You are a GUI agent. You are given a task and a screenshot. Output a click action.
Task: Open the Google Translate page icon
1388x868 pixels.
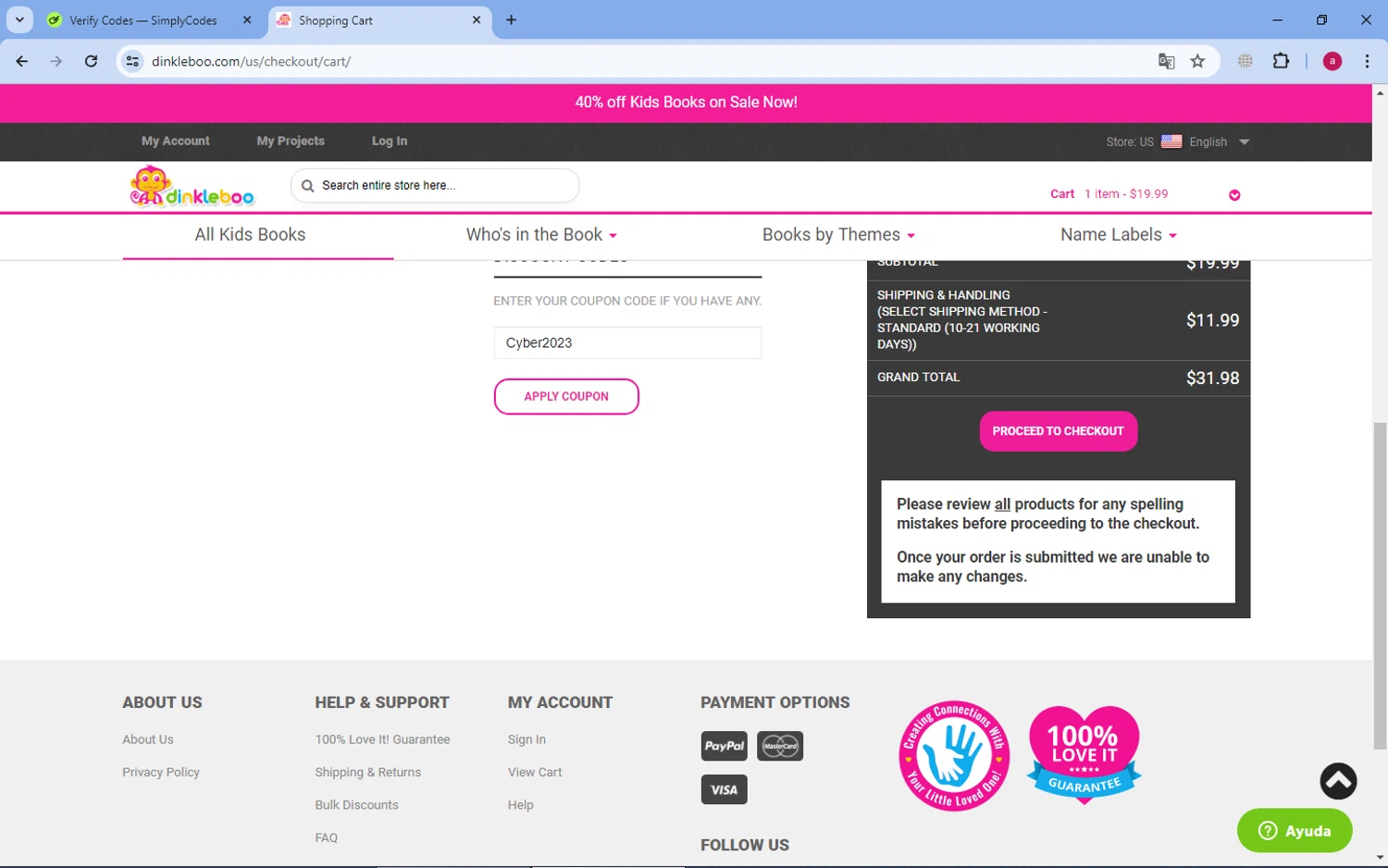pyautogui.click(x=1166, y=61)
